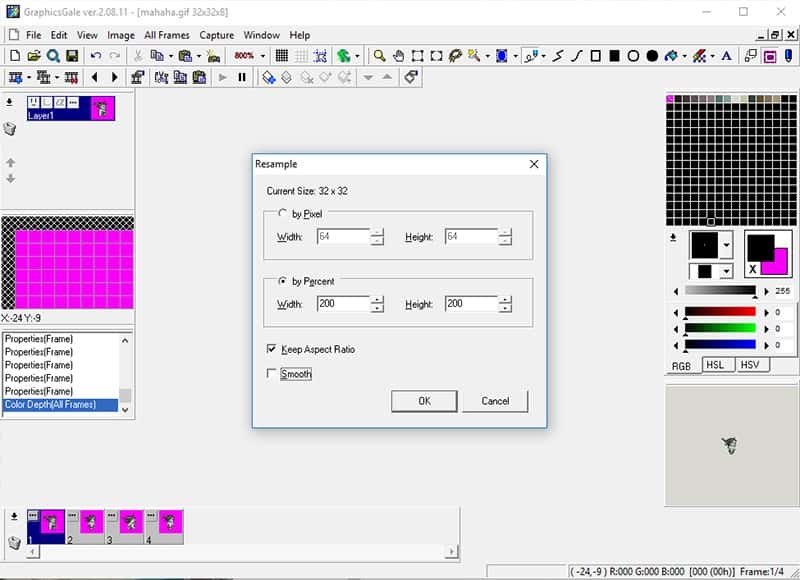Open a file using the folder icon

[x=34, y=56]
